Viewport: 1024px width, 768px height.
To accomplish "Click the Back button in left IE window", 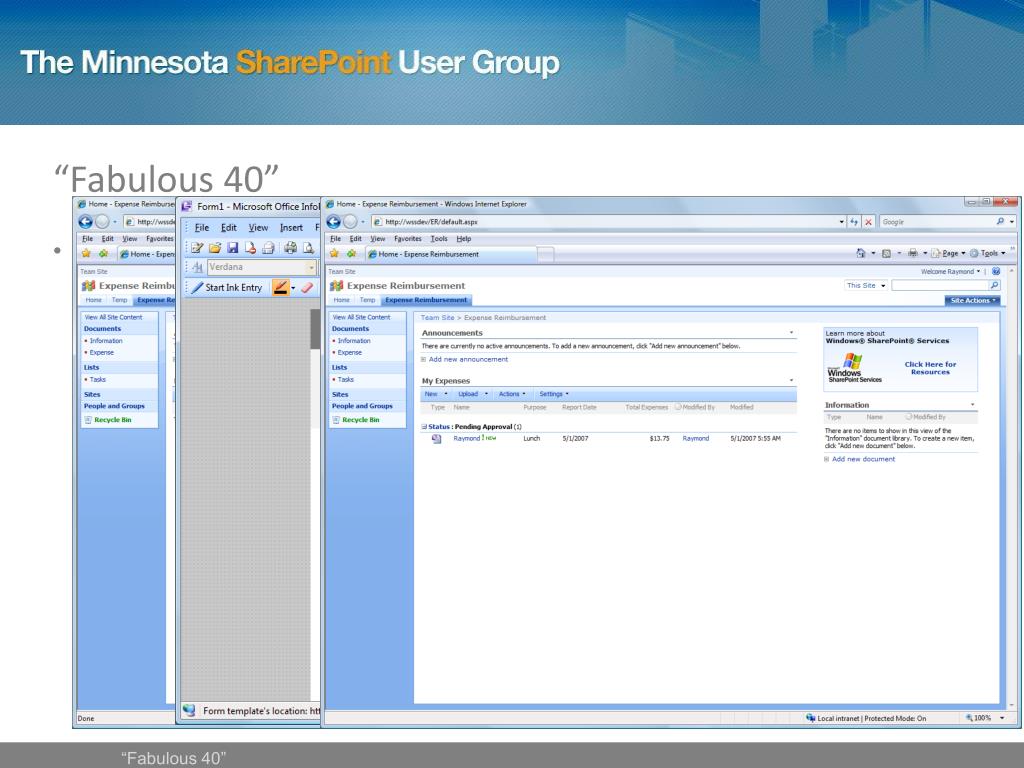I will click(x=85, y=222).
